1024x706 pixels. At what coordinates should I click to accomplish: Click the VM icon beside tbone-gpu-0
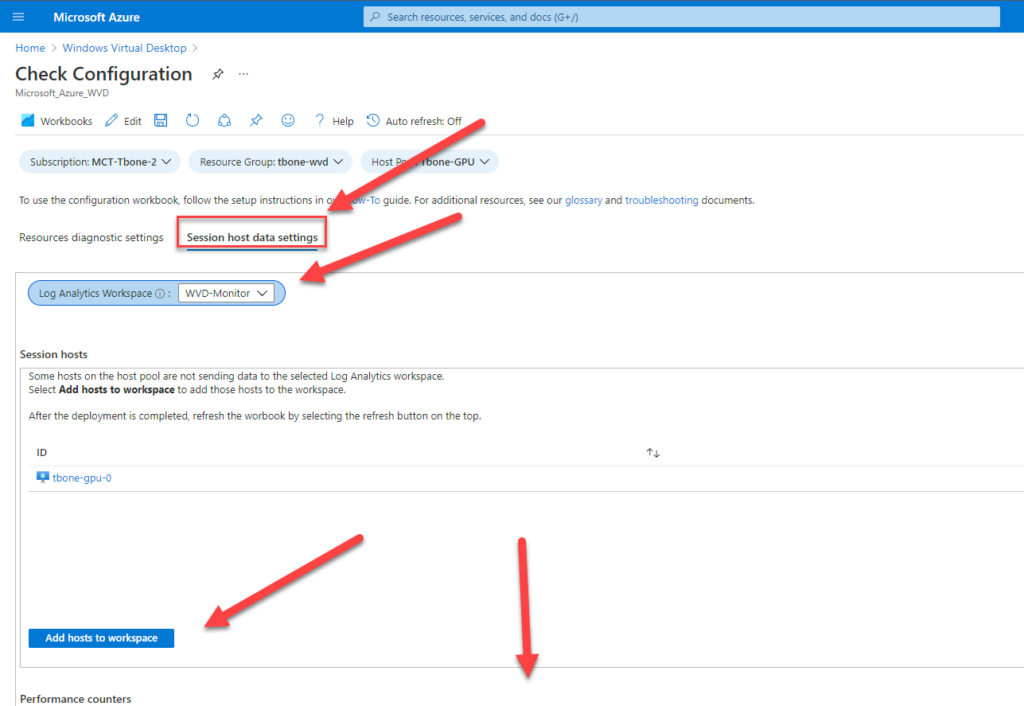coord(42,477)
